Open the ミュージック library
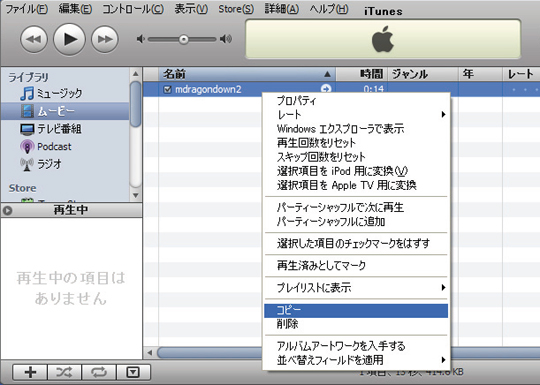 tap(51, 93)
